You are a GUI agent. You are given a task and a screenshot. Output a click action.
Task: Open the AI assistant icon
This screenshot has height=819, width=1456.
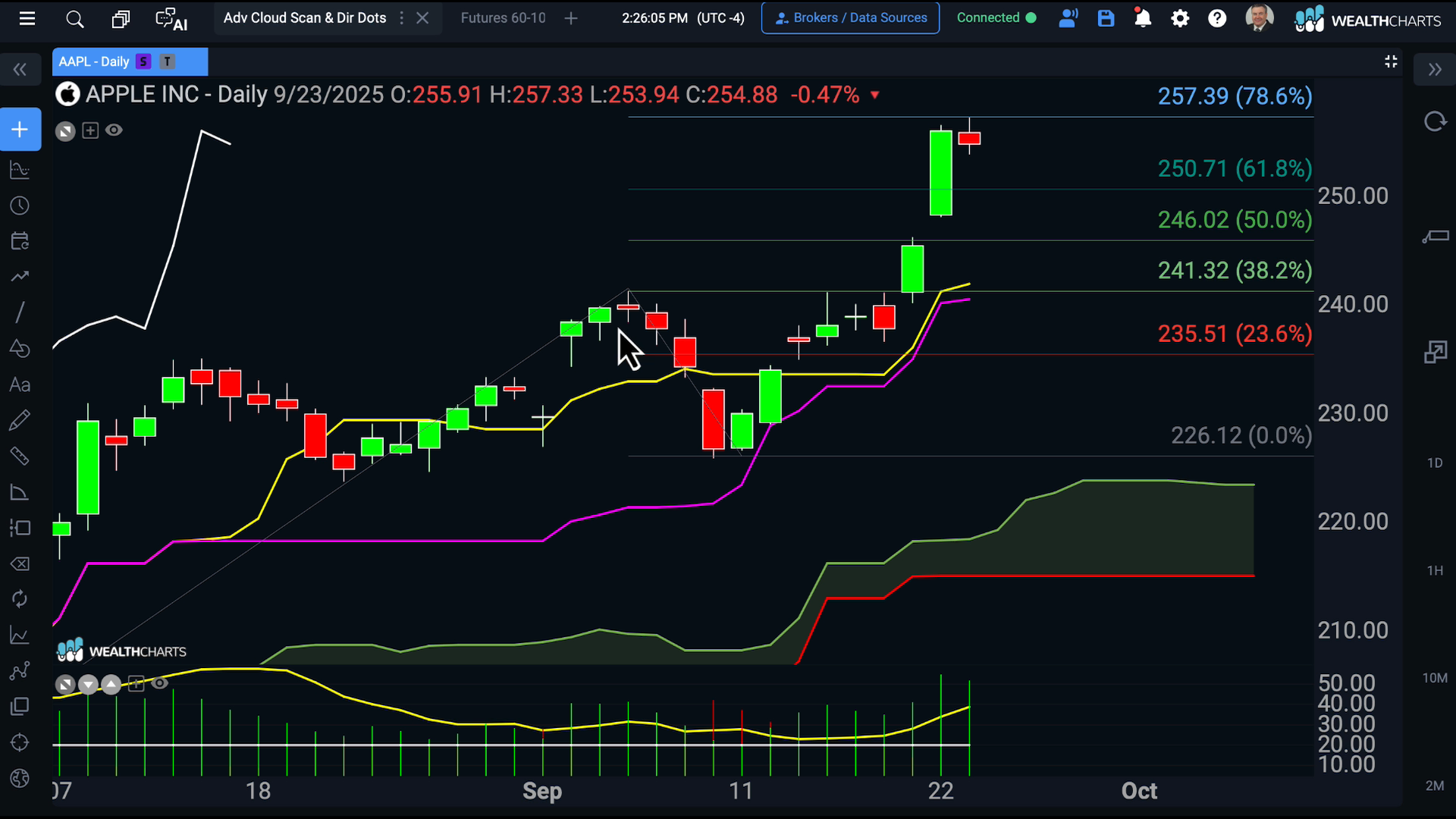(x=171, y=19)
